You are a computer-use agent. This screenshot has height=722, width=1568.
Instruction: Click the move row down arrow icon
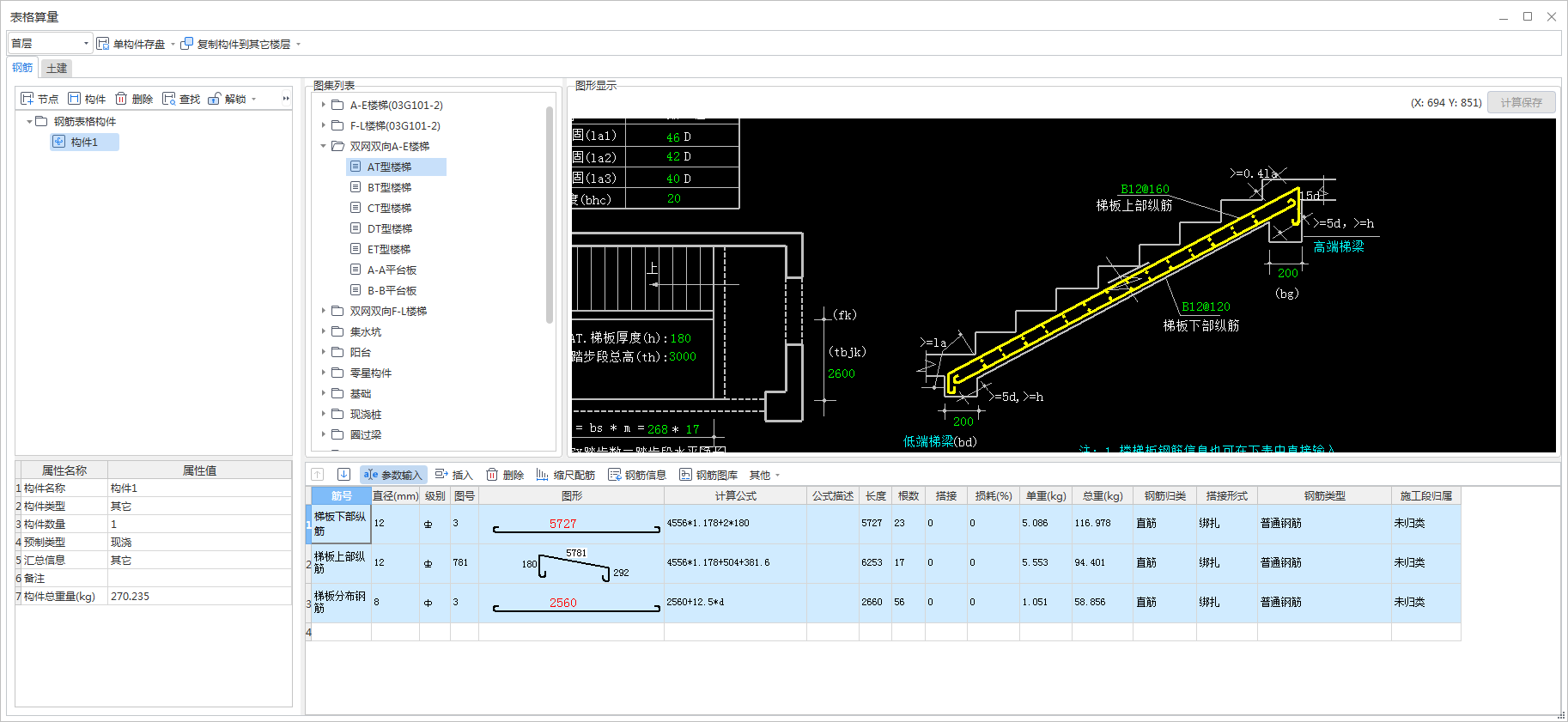[343, 475]
